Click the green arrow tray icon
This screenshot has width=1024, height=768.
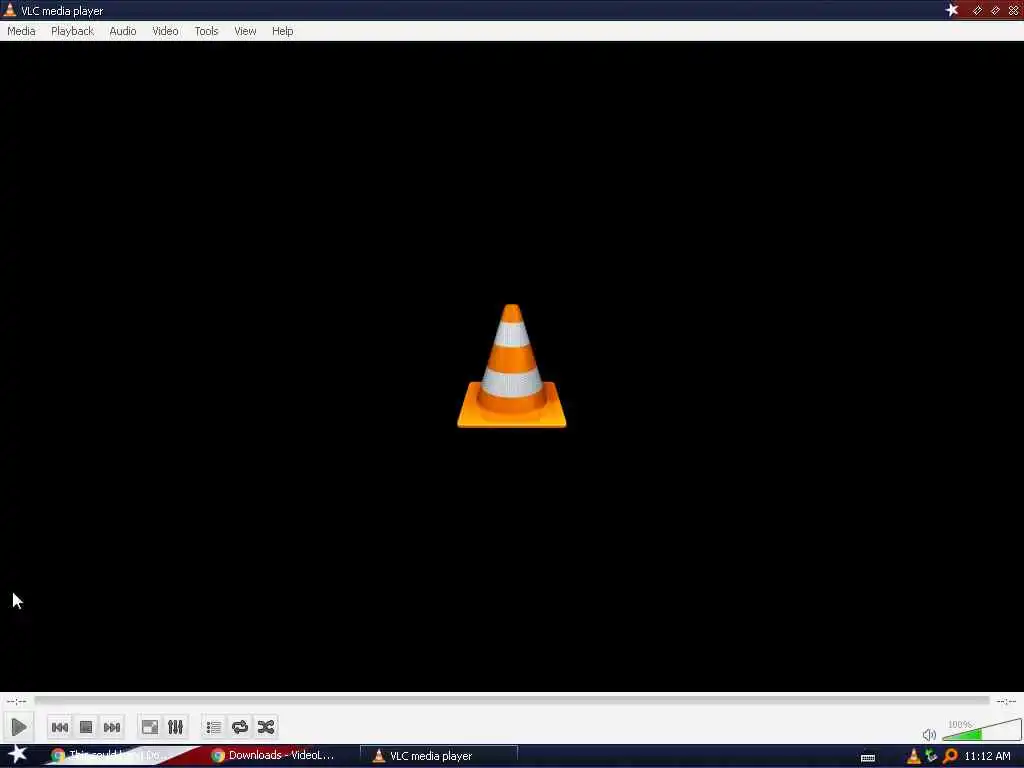click(931, 756)
